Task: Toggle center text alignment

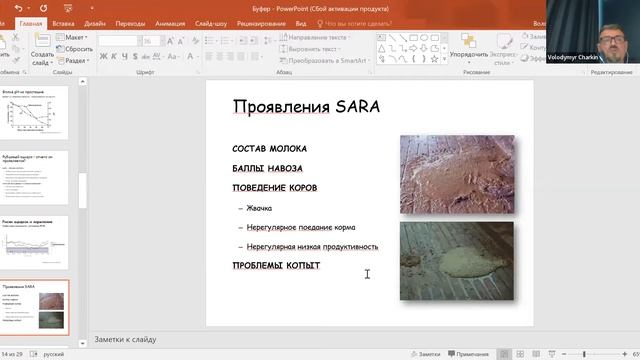Action: click(x=220, y=56)
